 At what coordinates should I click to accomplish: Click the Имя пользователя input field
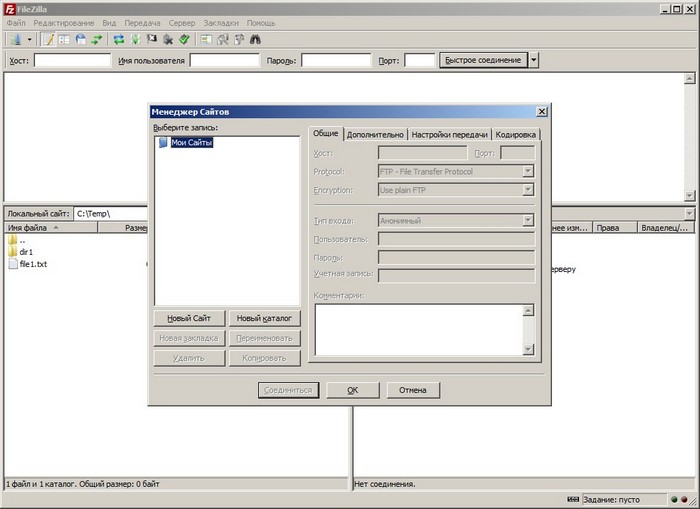tap(225, 60)
